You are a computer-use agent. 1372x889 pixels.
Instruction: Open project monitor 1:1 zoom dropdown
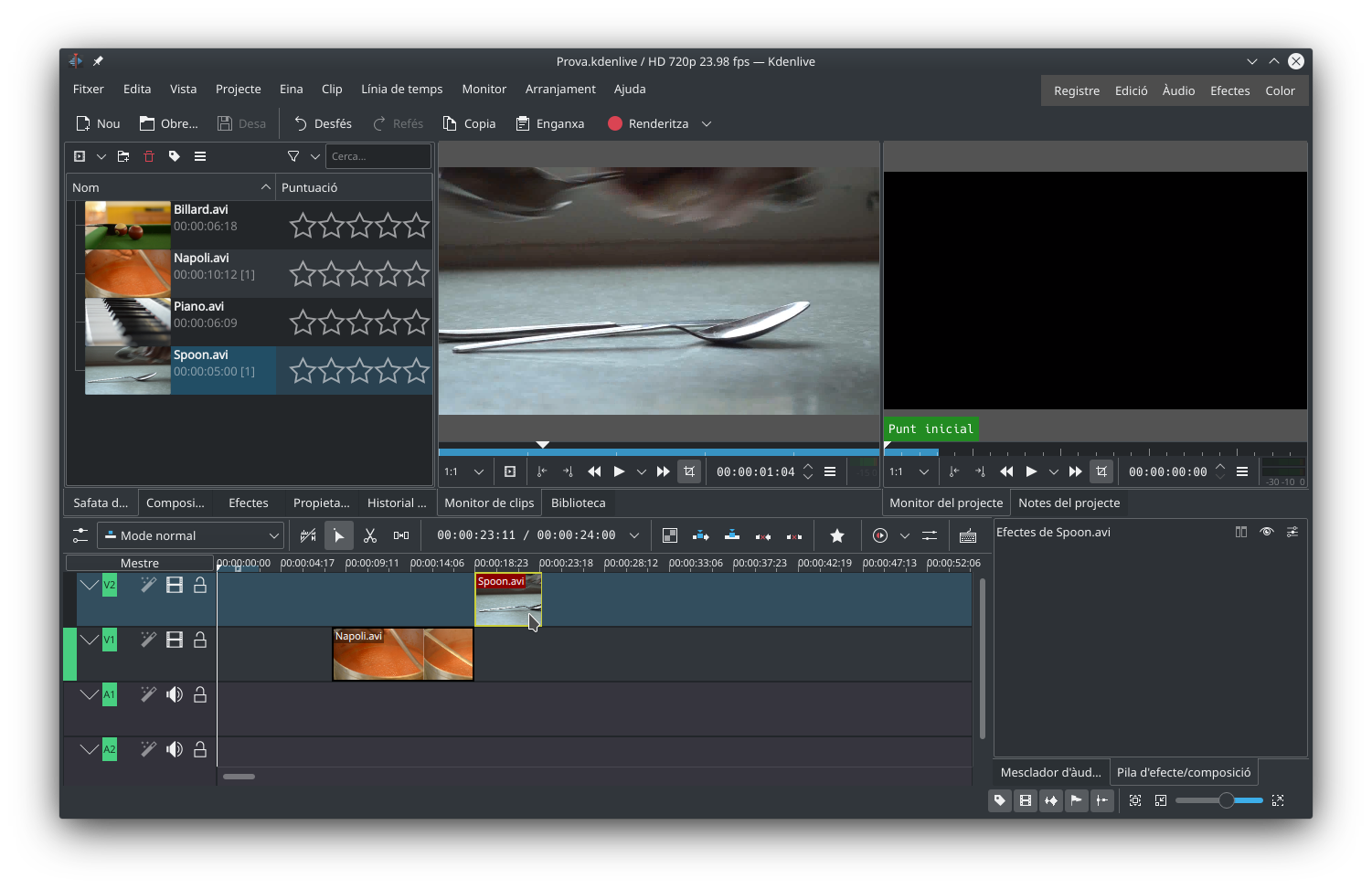[909, 471]
